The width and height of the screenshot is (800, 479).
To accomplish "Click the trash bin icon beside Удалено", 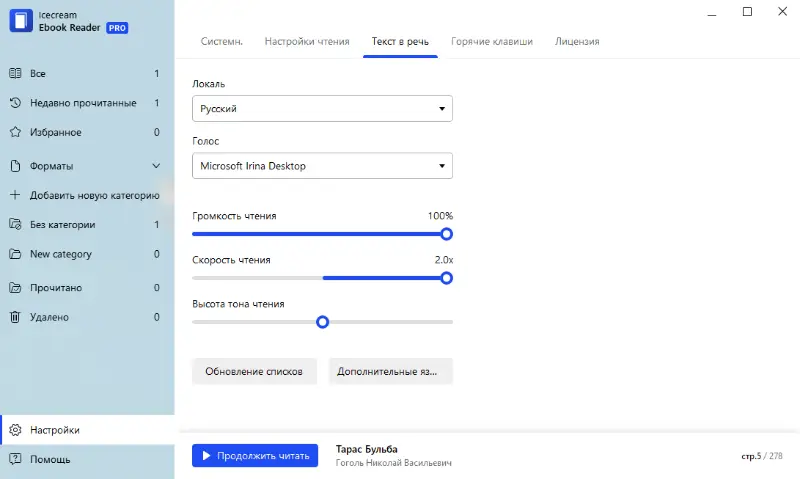I will (x=15, y=317).
